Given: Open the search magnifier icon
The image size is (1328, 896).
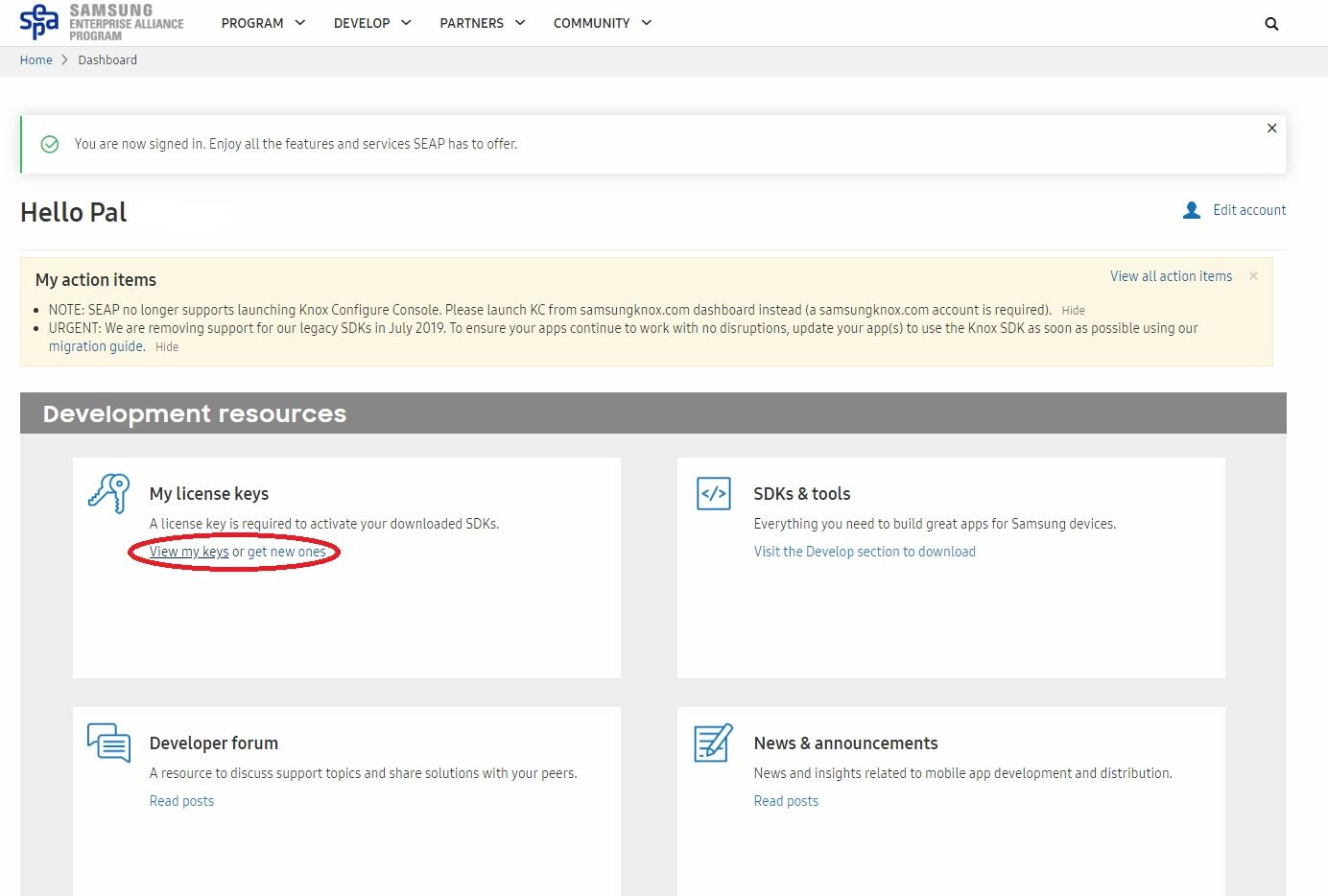Looking at the screenshot, I should point(1271,24).
